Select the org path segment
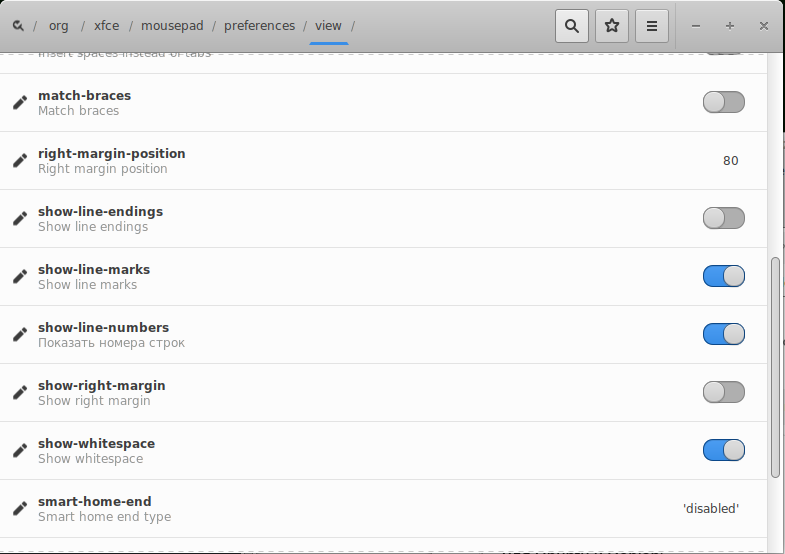 59,26
